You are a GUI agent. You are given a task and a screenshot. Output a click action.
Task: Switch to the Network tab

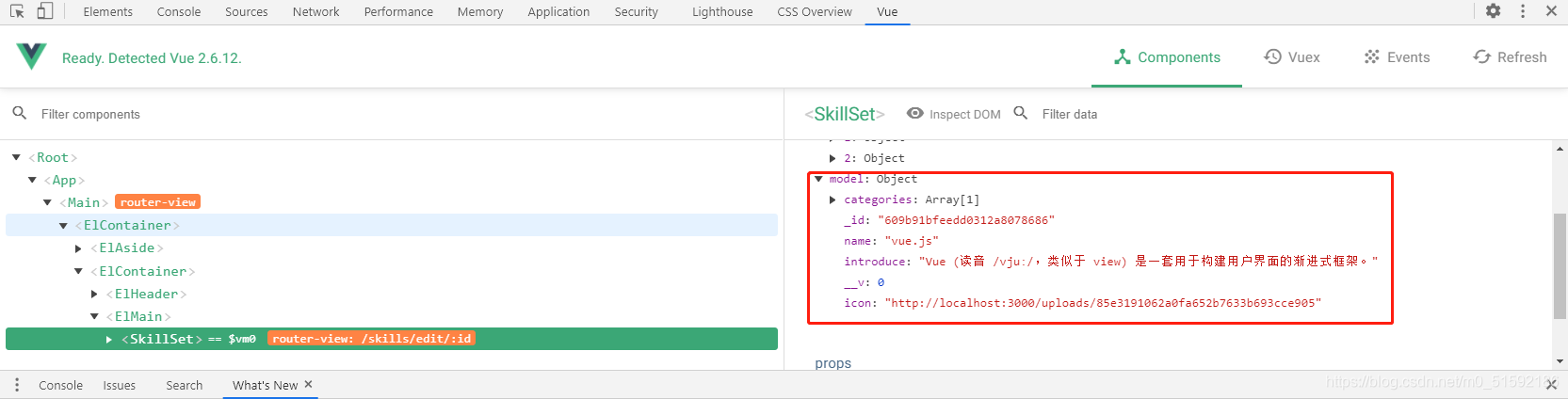click(315, 12)
